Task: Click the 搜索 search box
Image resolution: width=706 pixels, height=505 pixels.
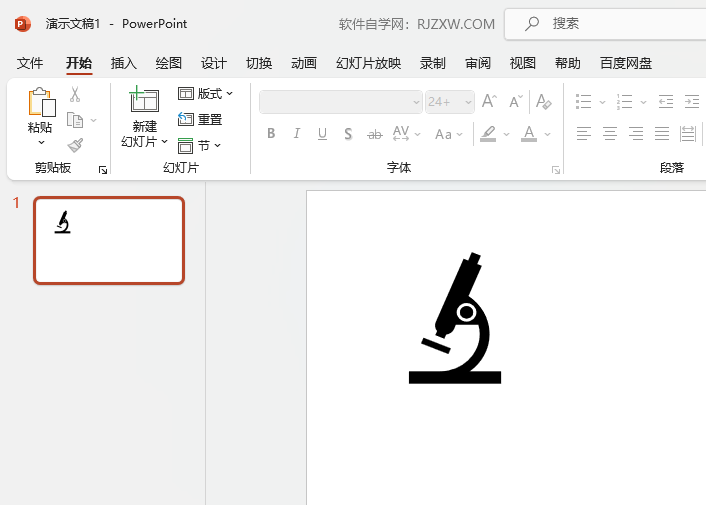Action: pyautogui.click(x=605, y=23)
